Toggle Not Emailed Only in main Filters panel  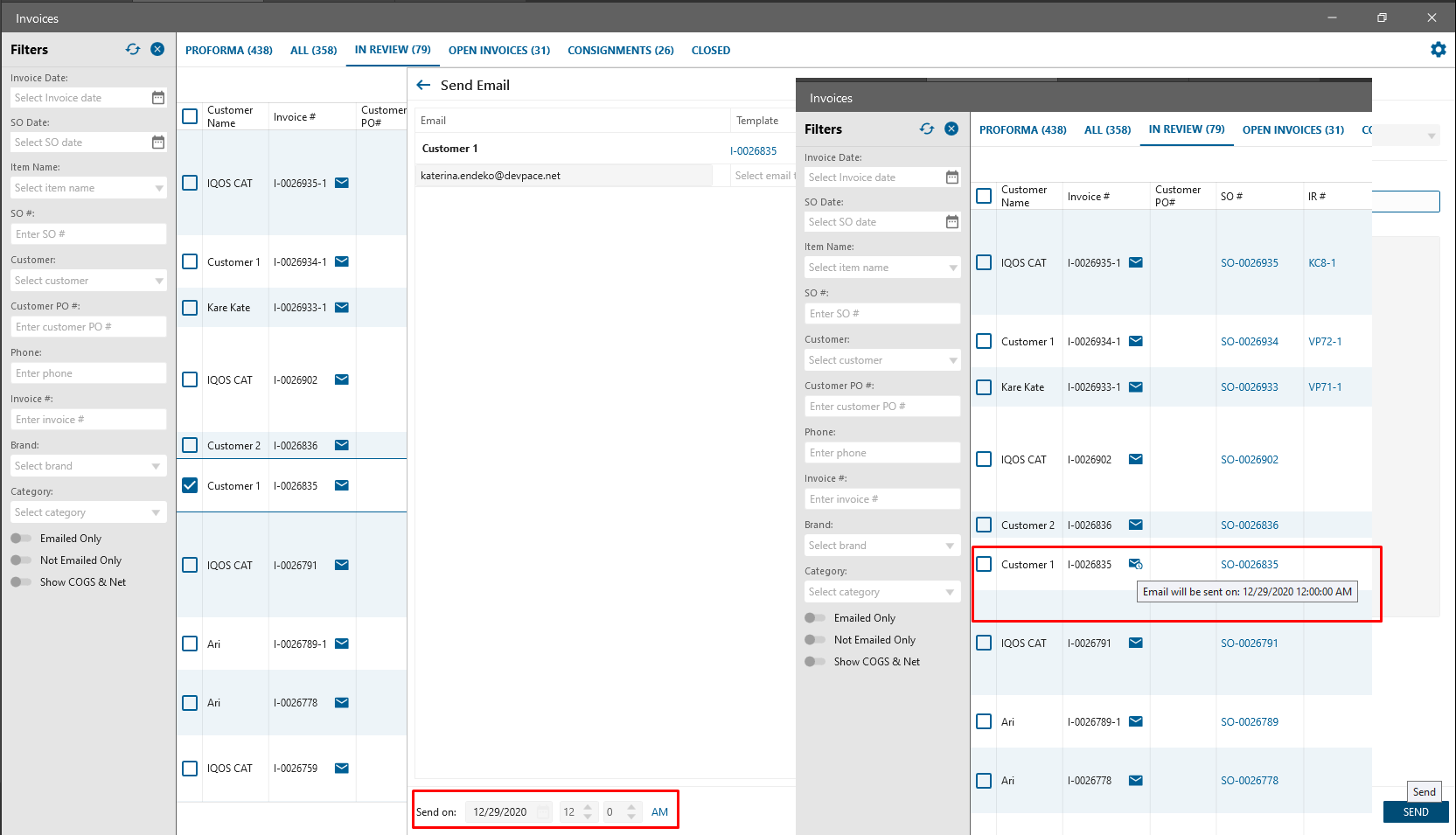(21, 560)
